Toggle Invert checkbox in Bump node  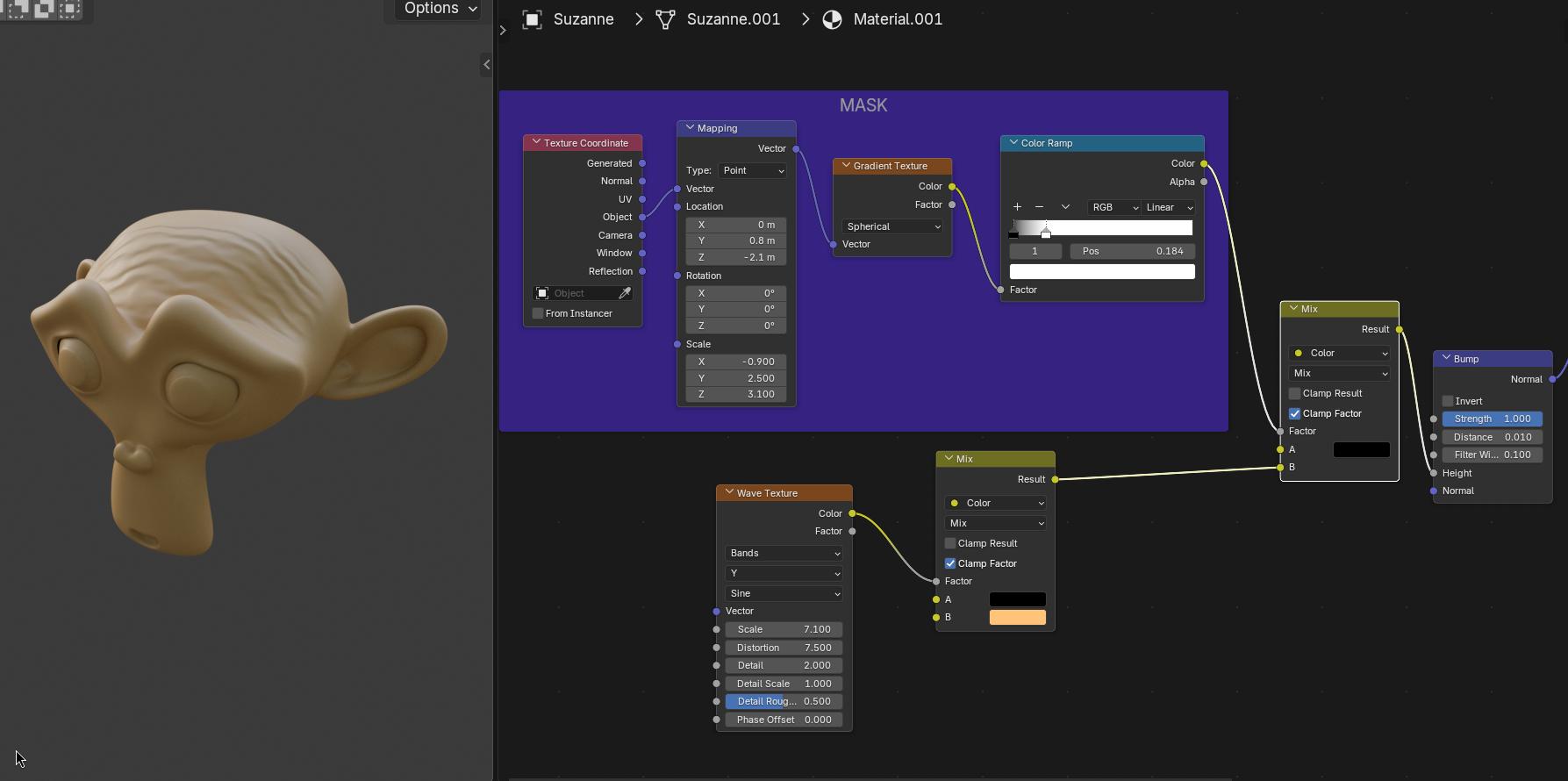pyautogui.click(x=1448, y=401)
